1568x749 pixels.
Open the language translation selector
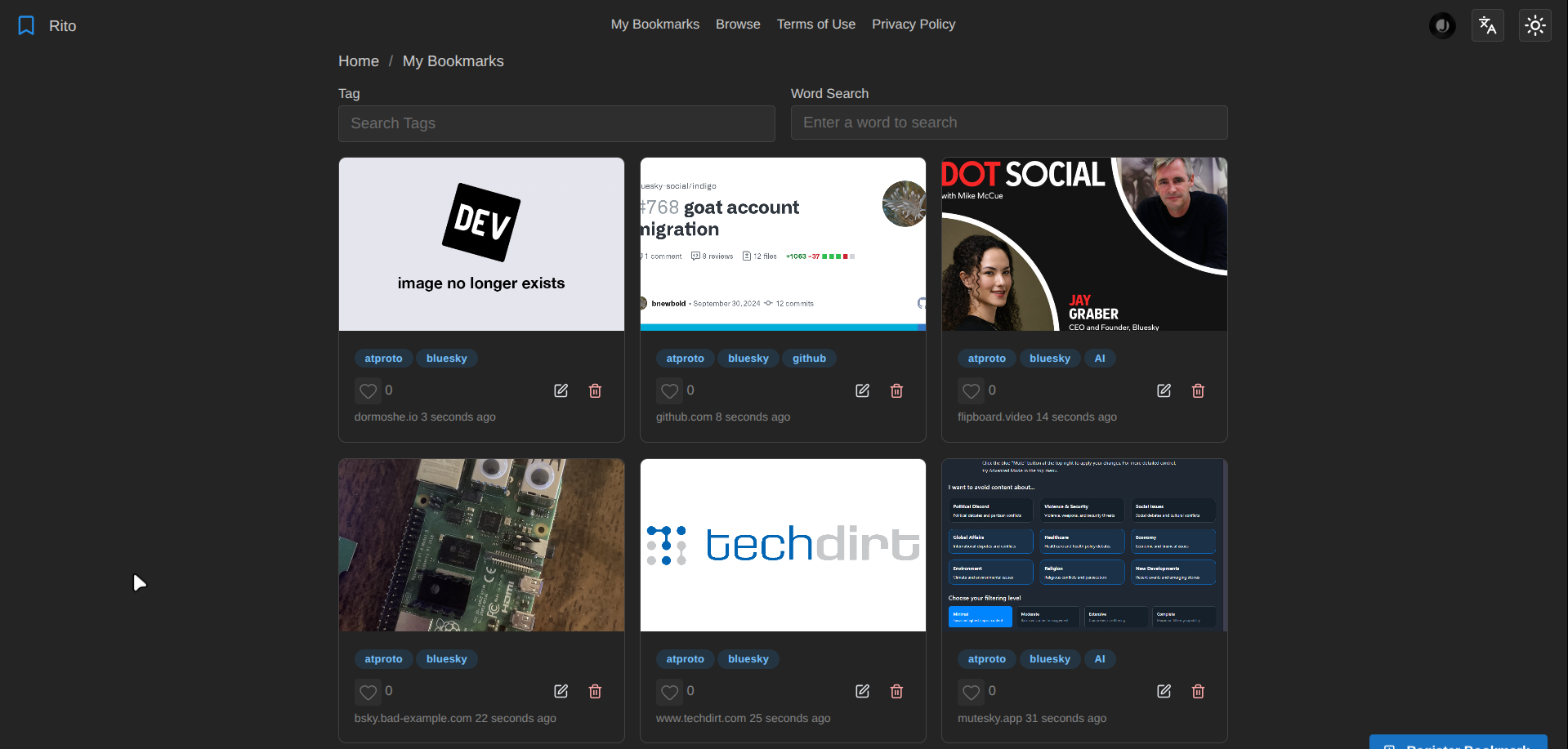(x=1487, y=25)
